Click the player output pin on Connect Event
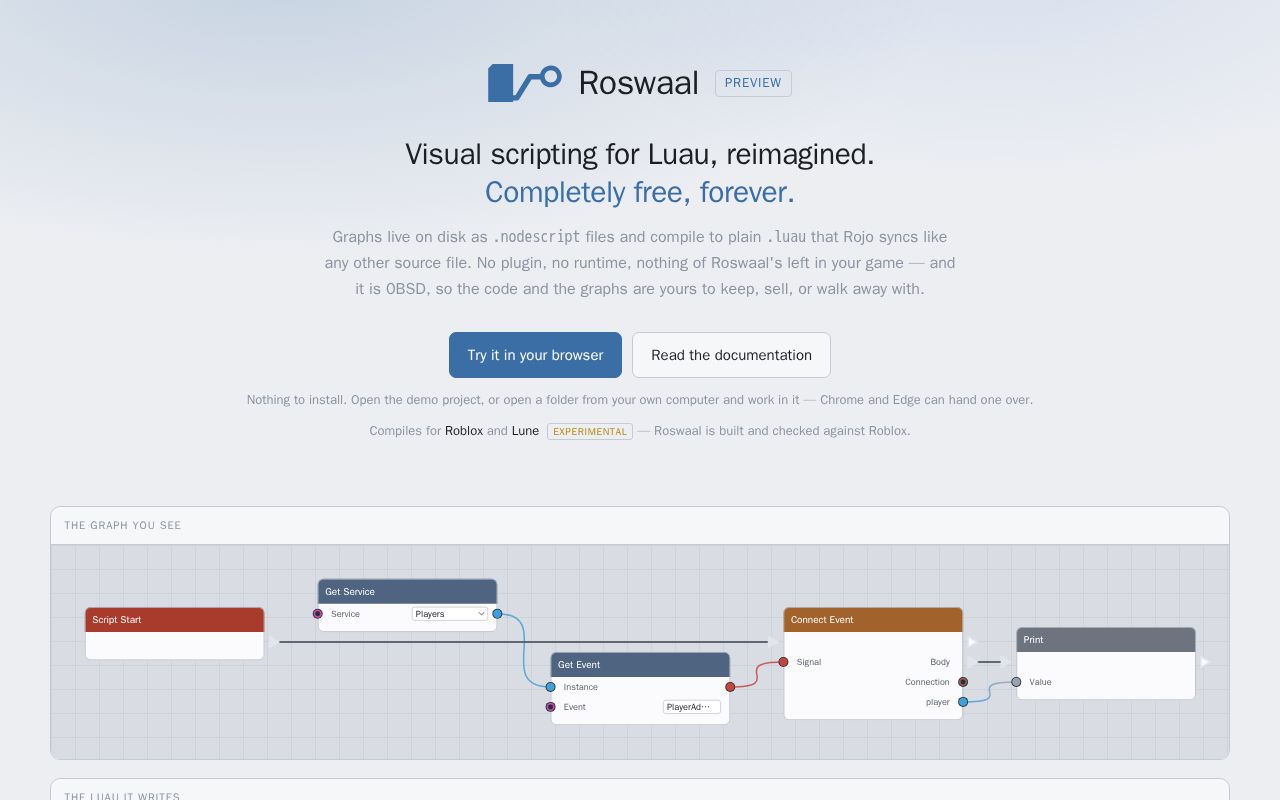This screenshot has height=800, width=1280. click(x=963, y=702)
